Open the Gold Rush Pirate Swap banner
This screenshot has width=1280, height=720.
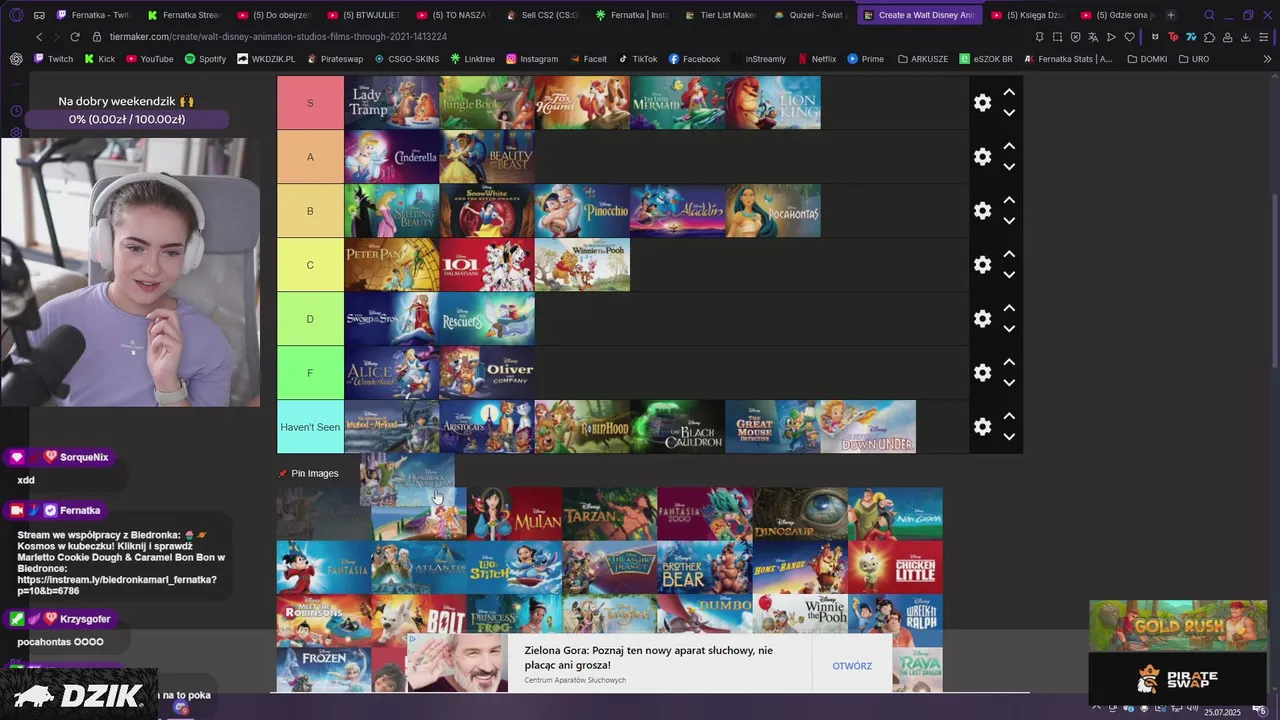[x=1177, y=652]
